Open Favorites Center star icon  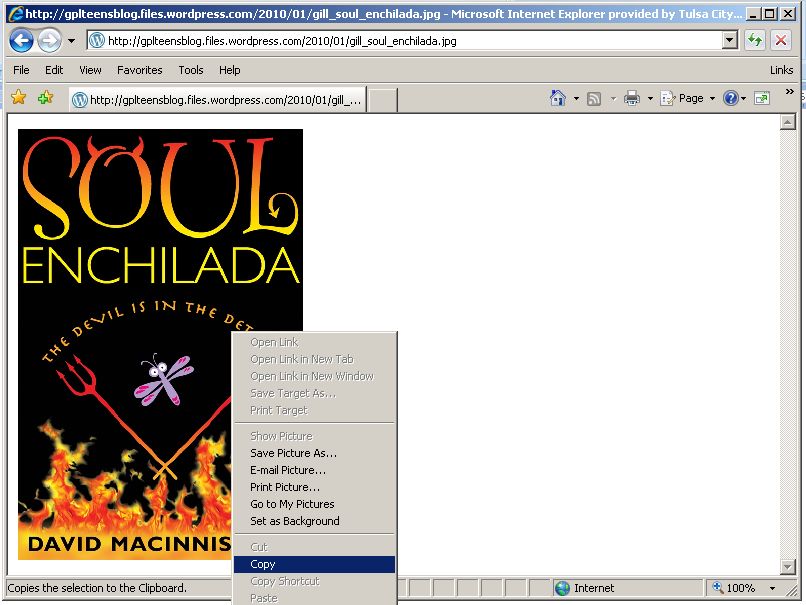coord(19,97)
